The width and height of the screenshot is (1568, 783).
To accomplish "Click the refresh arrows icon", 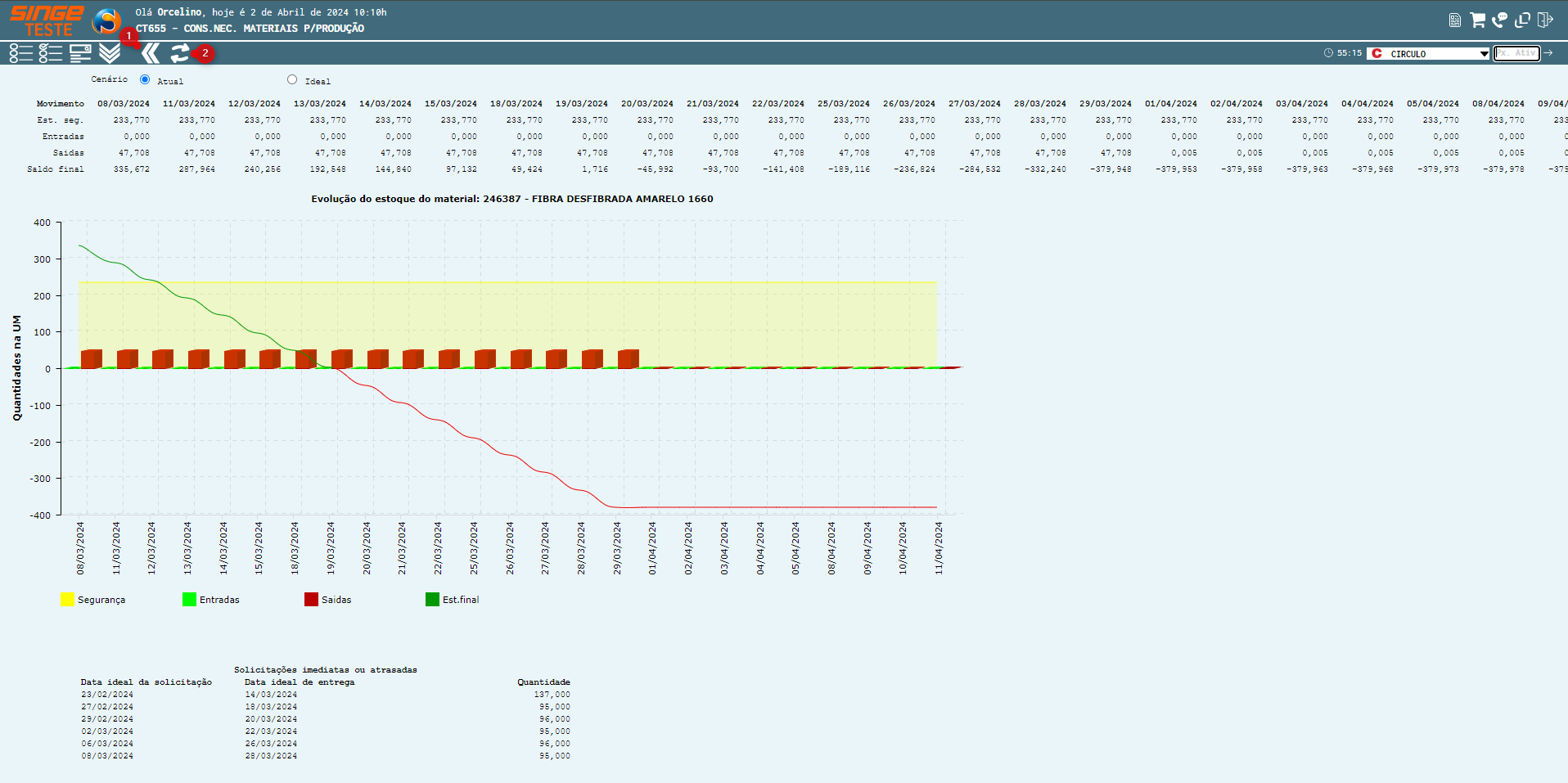I will tap(180, 53).
